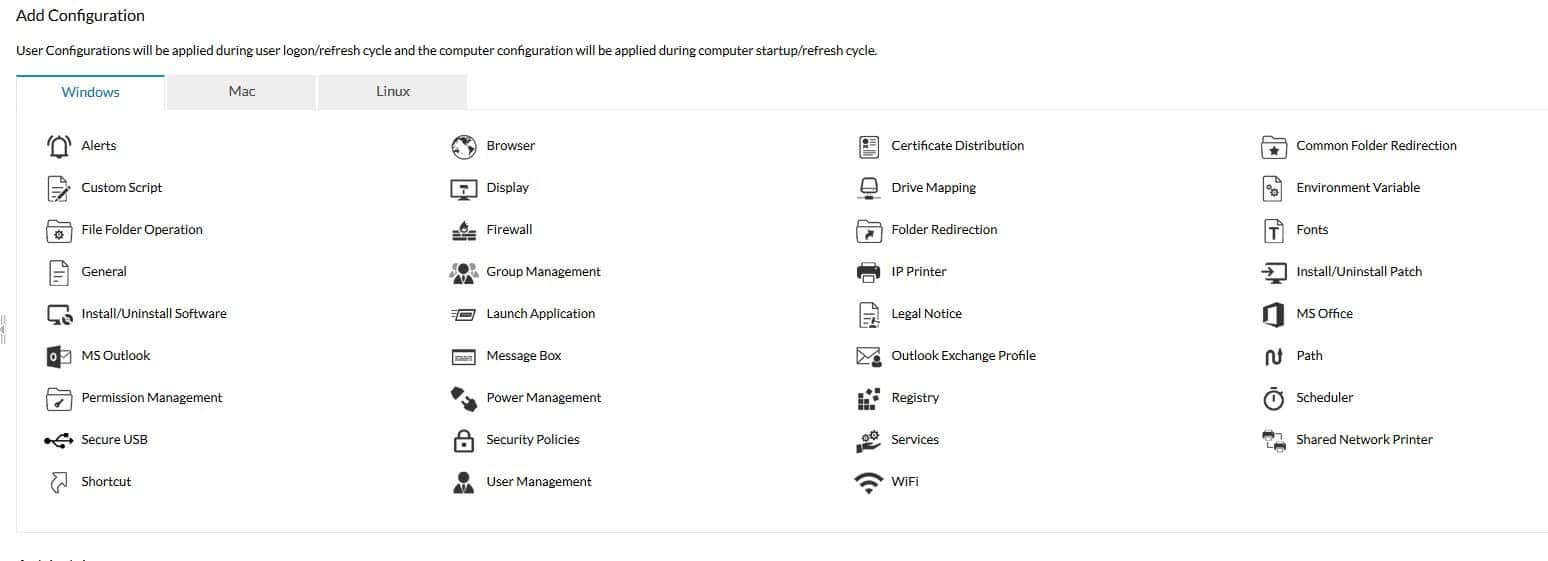Click the left panel collapse handle

(4, 329)
